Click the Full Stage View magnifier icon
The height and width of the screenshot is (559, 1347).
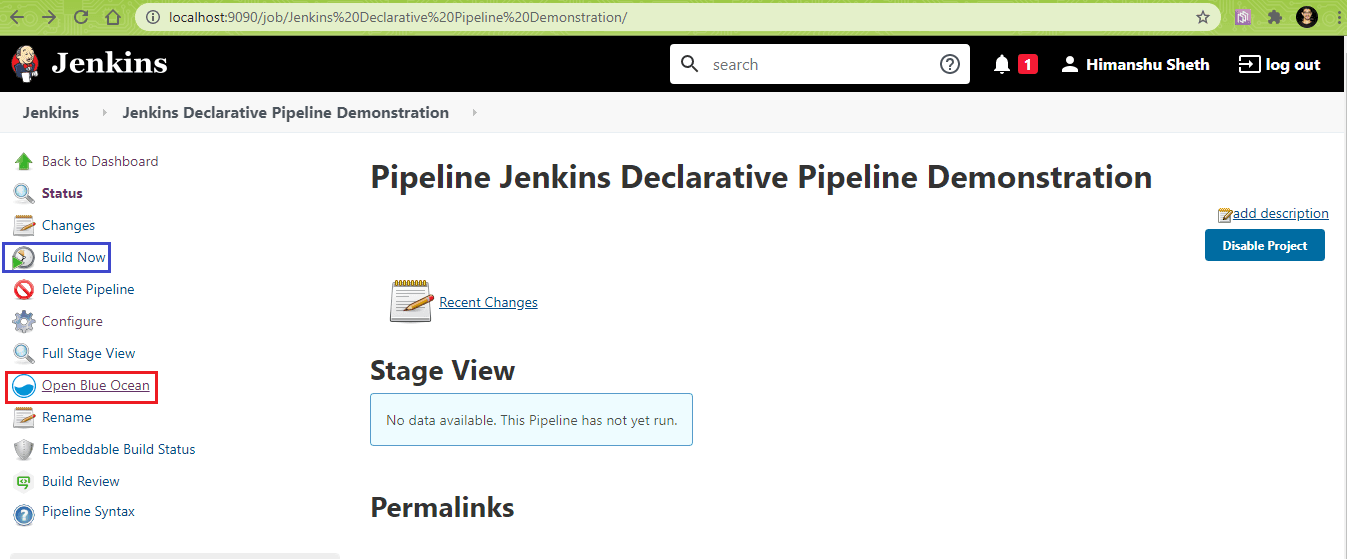(x=24, y=353)
